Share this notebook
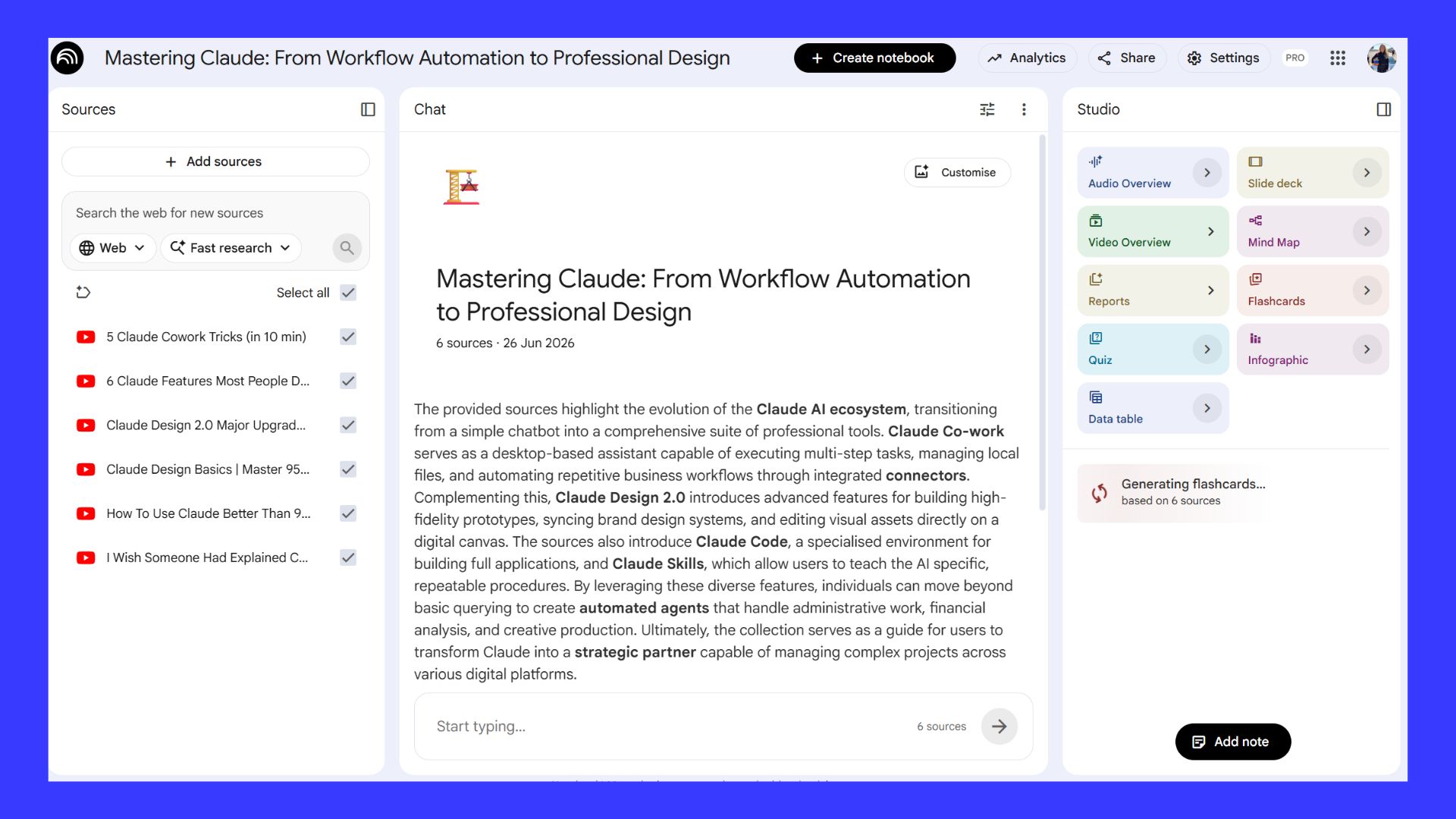The height and width of the screenshot is (819, 1456). (x=1127, y=58)
